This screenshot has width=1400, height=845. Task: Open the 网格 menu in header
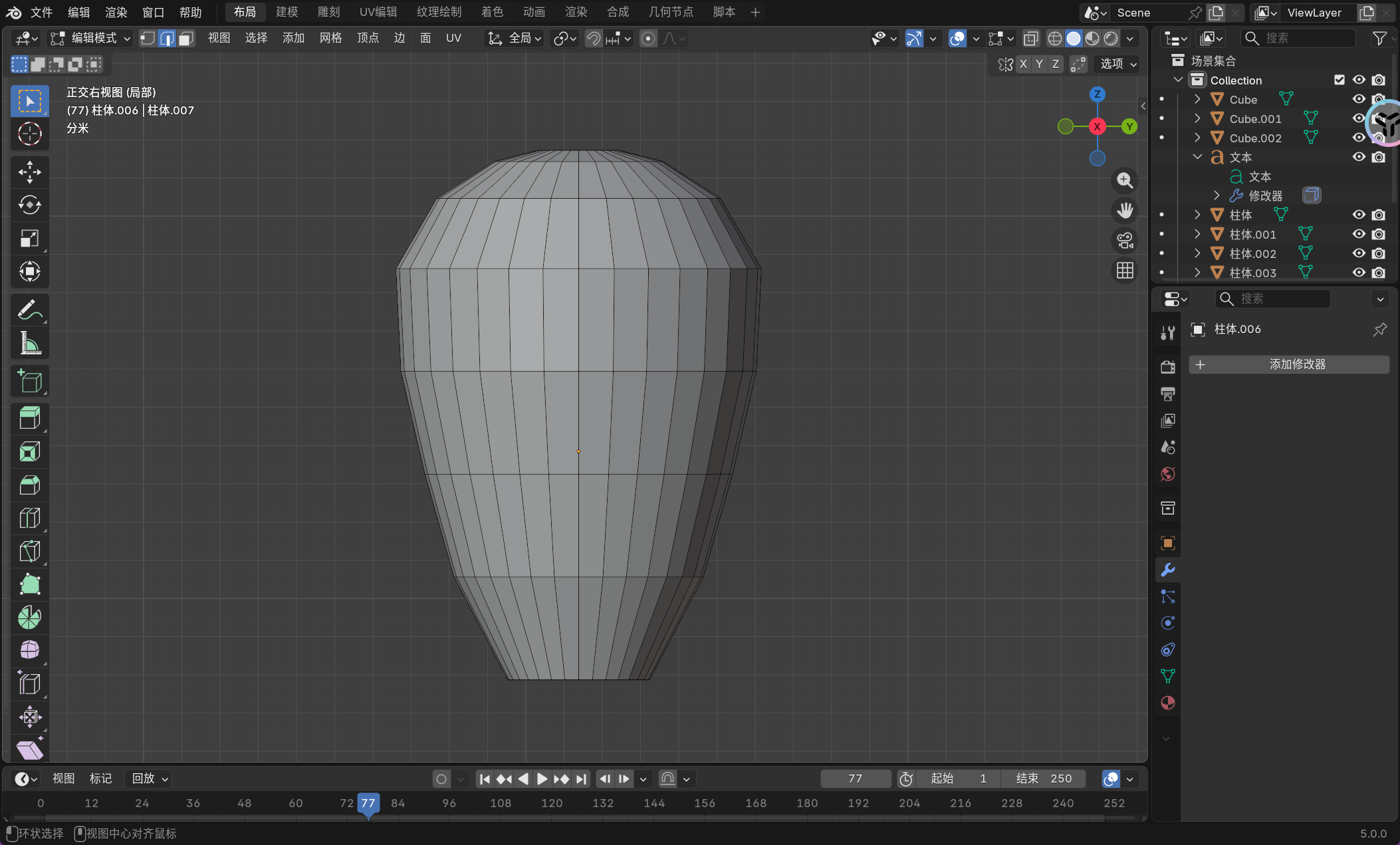(330, 39)
